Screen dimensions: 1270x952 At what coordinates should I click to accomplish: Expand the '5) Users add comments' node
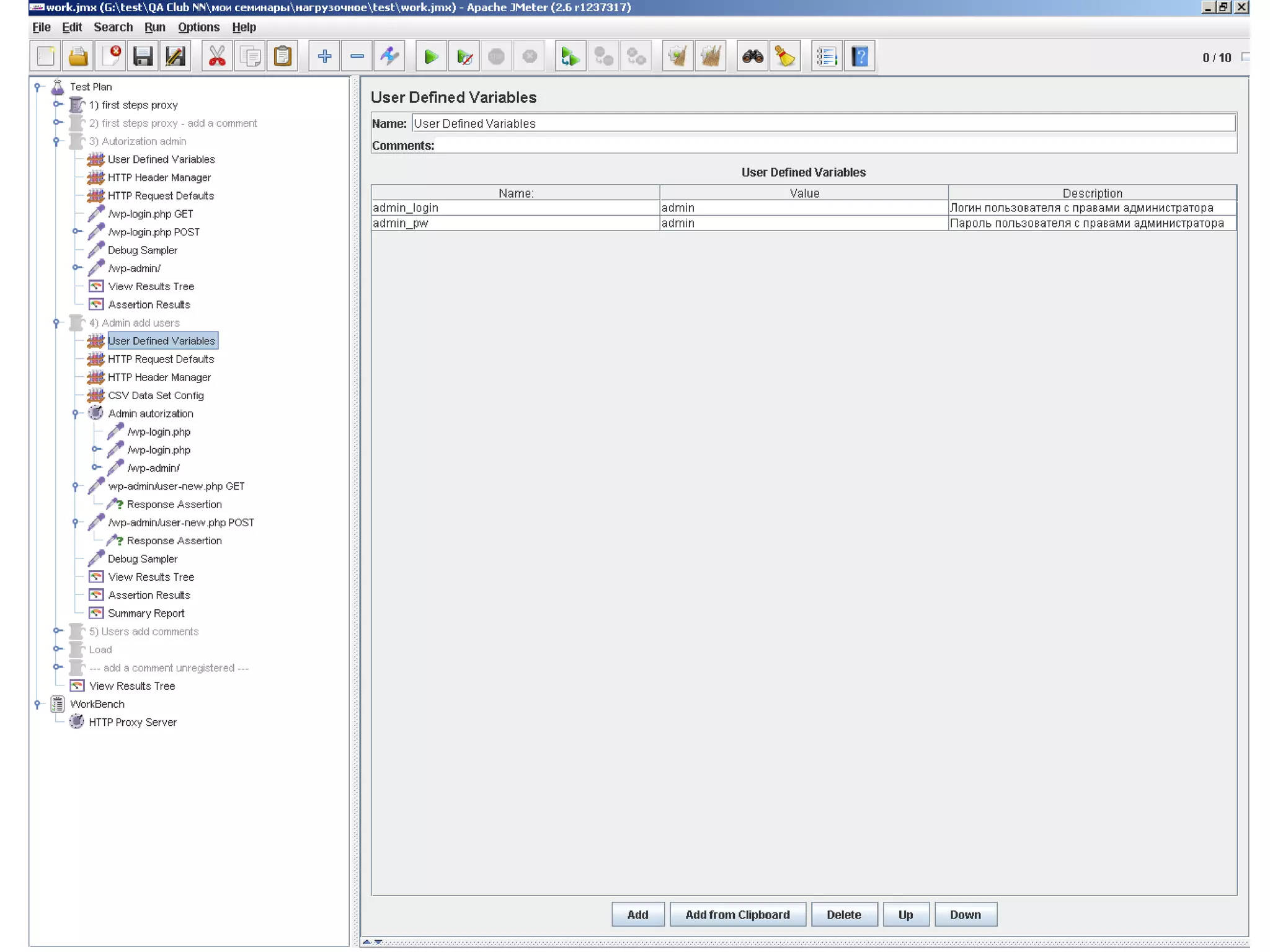coord(57,631)
